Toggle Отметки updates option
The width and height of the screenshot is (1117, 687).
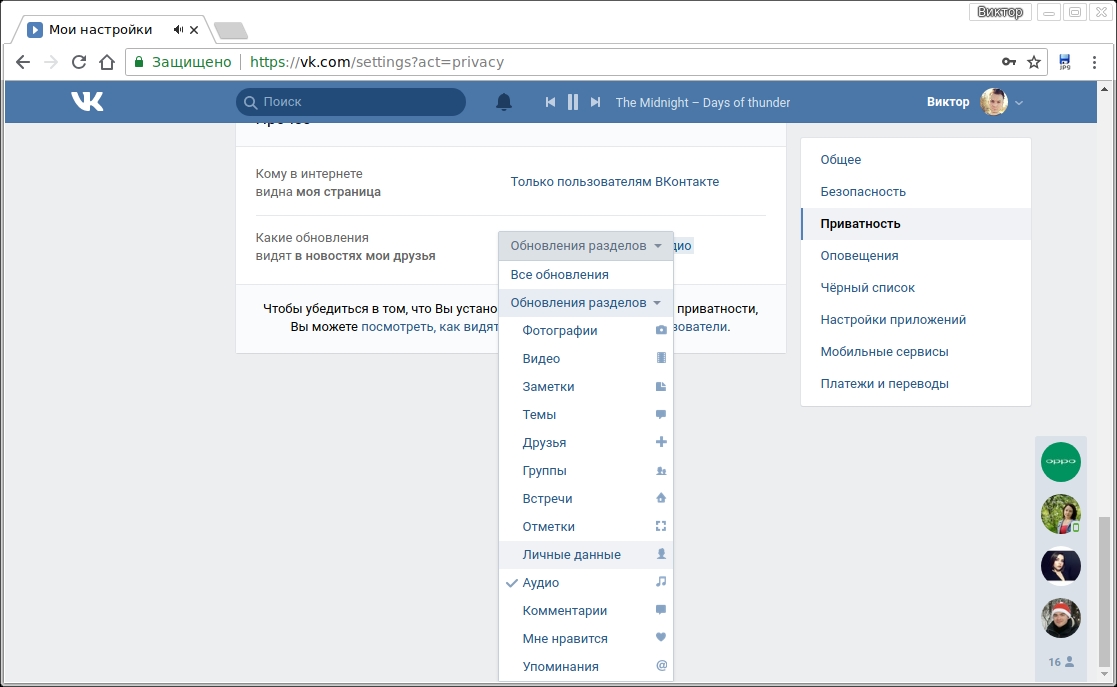tap(586, 527)
